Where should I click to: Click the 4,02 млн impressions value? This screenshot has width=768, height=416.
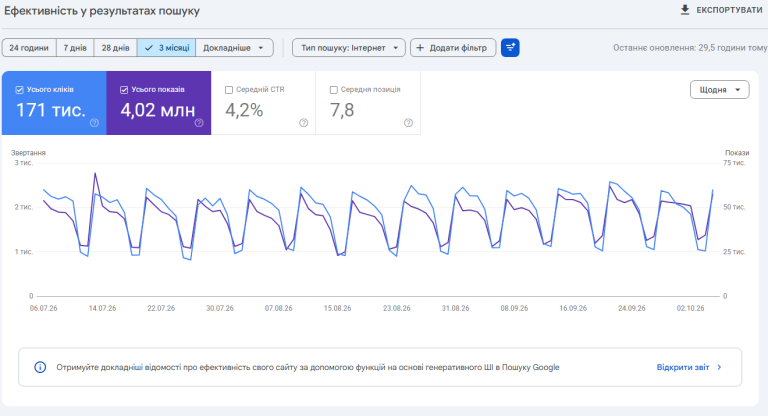[x=158, y=110]
